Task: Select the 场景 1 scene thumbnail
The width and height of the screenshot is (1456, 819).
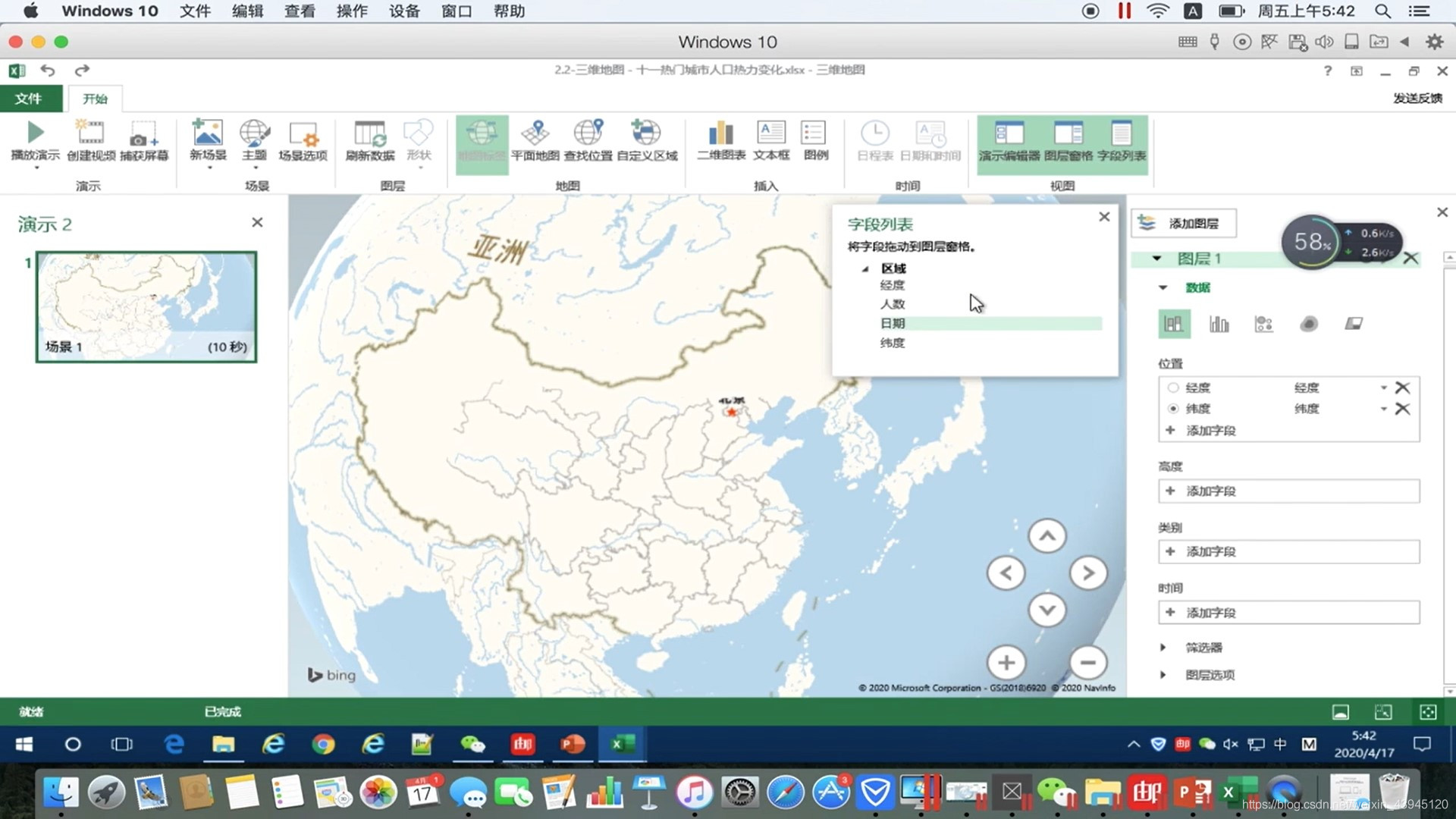Action: 146,306
